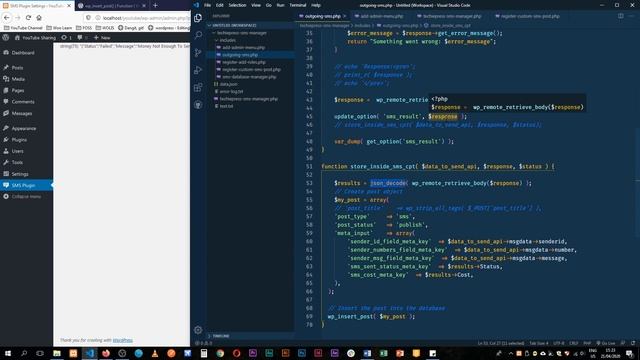Screen dimensions: 640x360
Task: Open the YouTube Channel bookmarks folder
Action: pyautogui.click(x=23, y=28)
